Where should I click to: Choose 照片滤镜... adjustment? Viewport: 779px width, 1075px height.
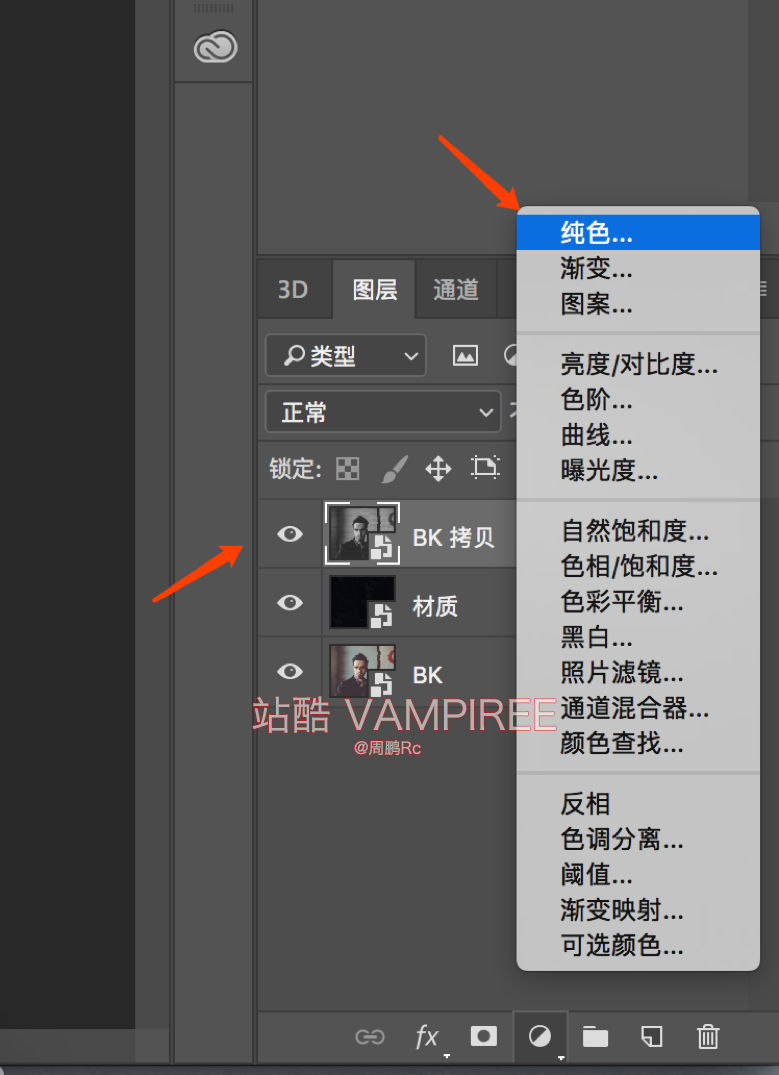[x=638, y=673]
